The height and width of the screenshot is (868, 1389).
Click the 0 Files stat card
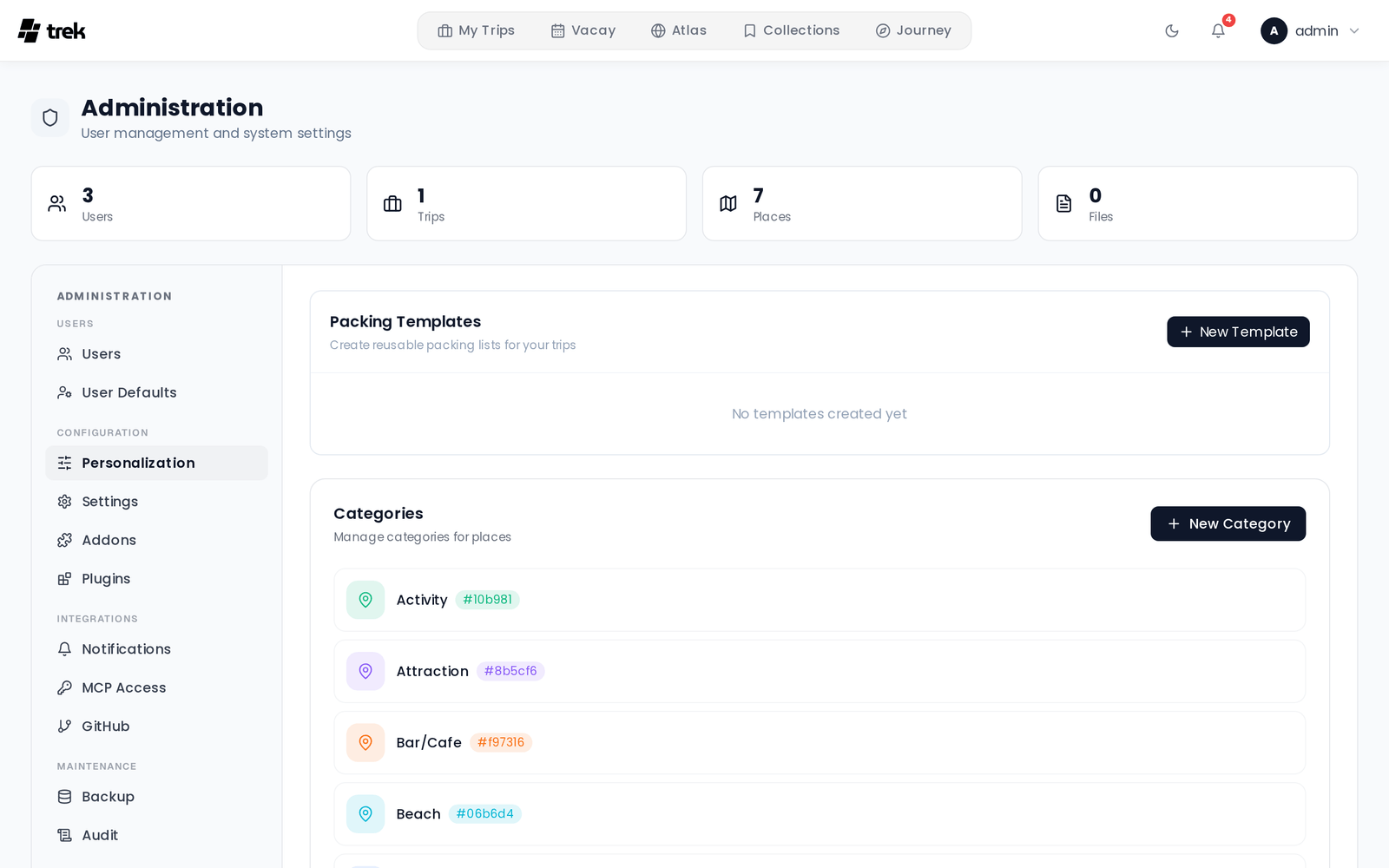click(x=1198, y=204)
